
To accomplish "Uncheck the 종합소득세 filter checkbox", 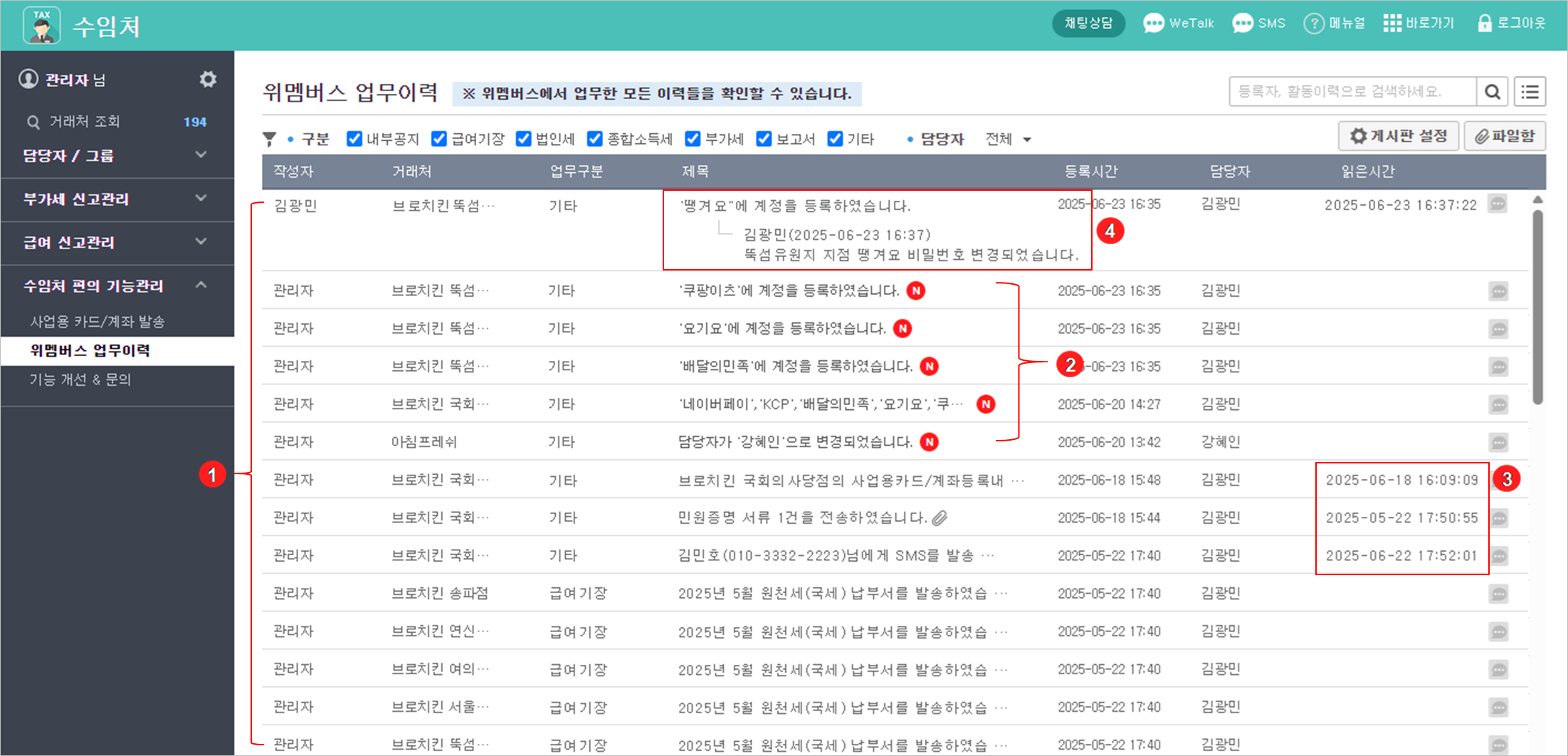I will [x=594, y=138].
